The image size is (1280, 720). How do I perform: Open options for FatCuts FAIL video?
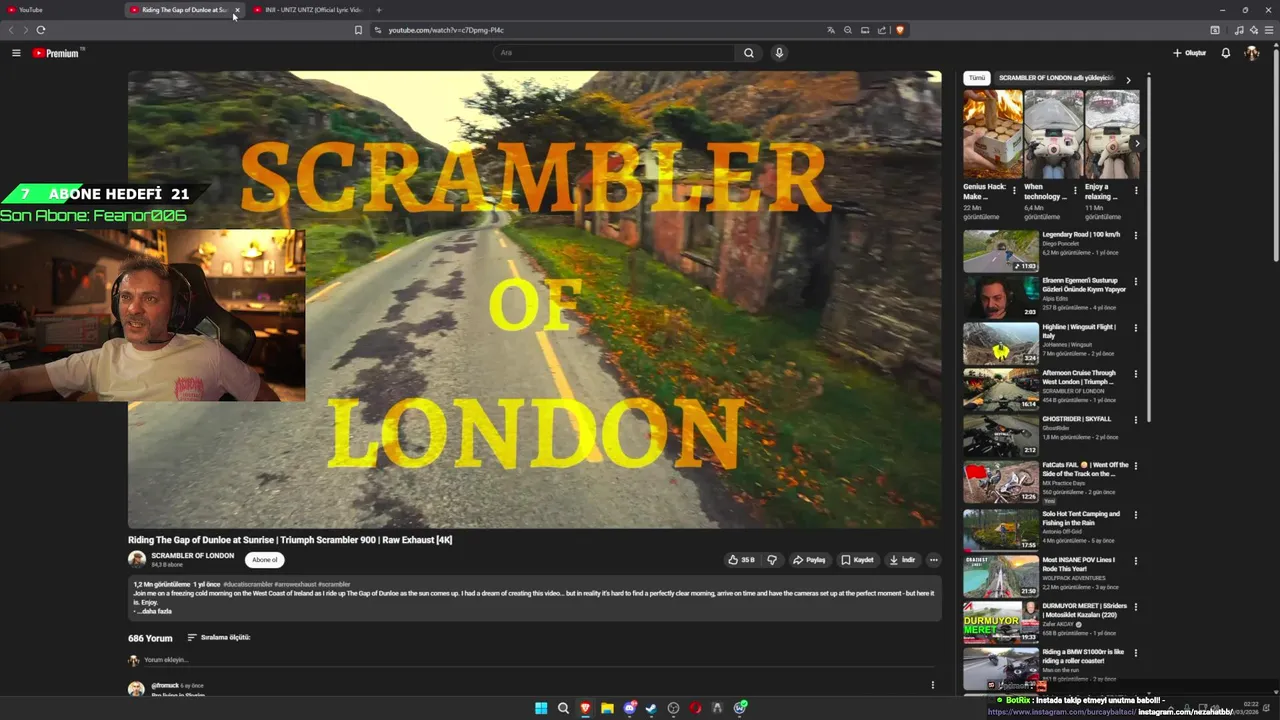1135,466
